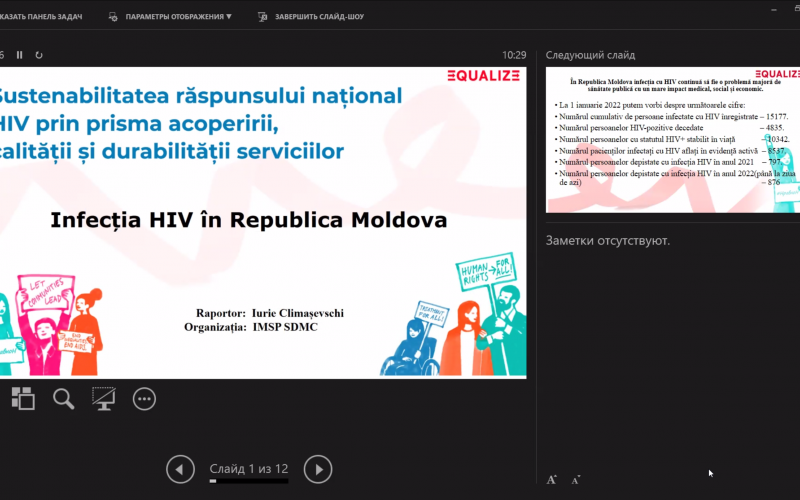Click the end slide show icon
The image size is (800, 500).
pos(262,17)
